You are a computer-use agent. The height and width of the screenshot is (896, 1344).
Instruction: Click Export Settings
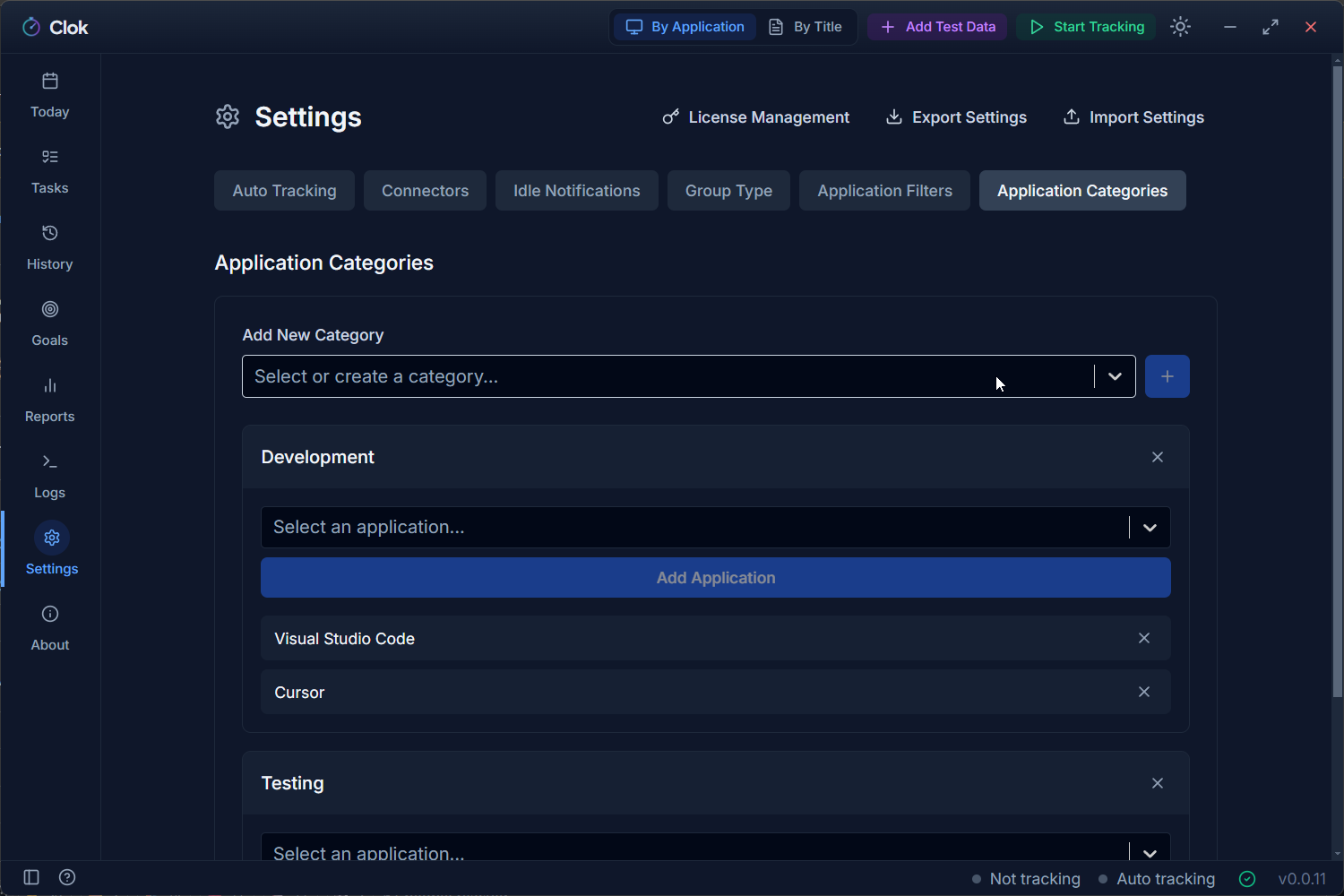coord(956,117)
